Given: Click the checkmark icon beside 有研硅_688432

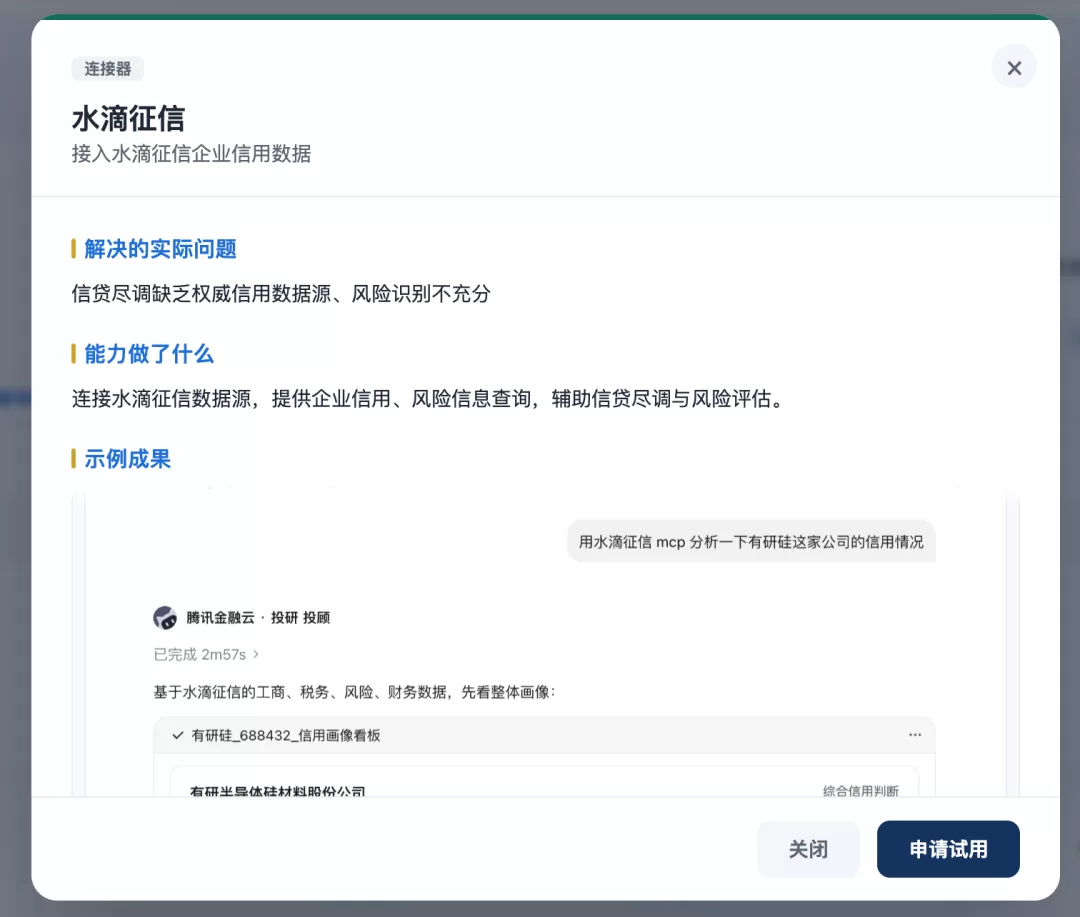Looking at the screenshot, I should (x=178, y=735).
